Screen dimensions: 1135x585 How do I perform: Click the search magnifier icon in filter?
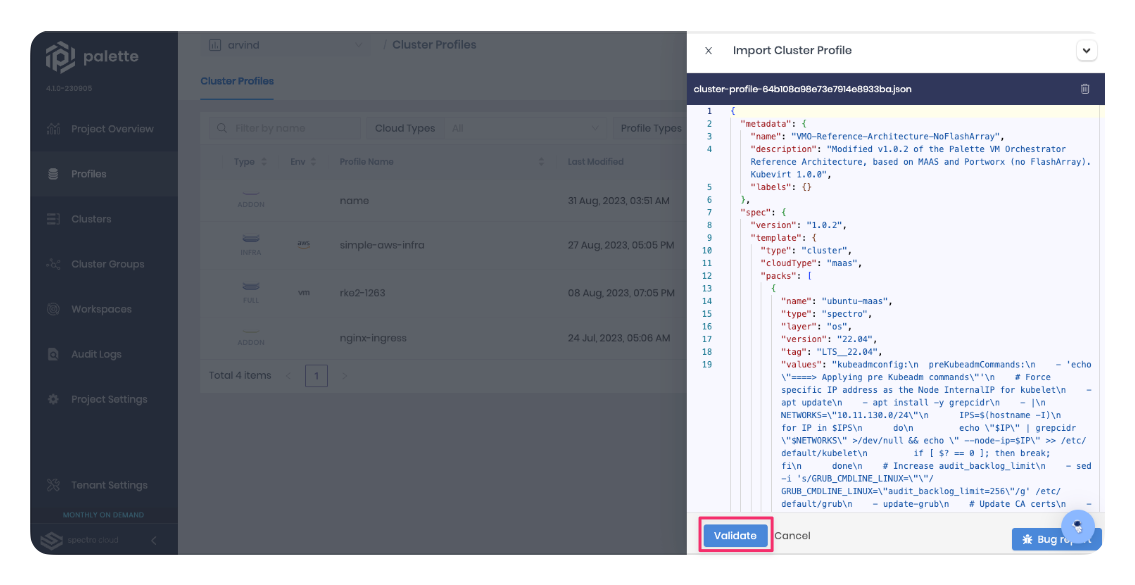[x=221, y=128]
